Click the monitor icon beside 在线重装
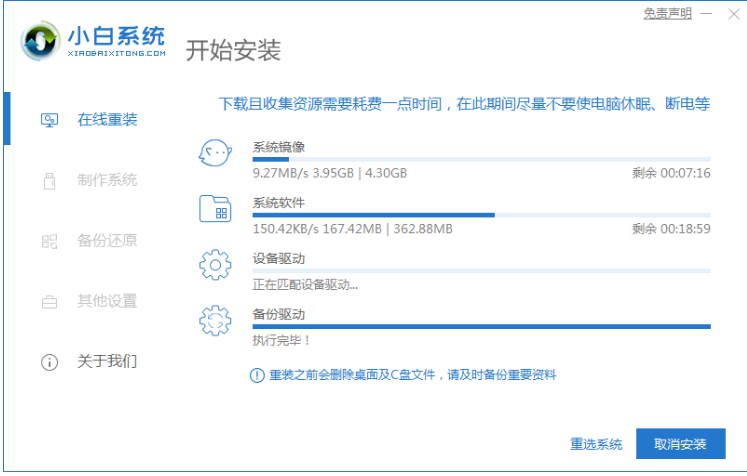Screen dimensions: 747x476 [x=49, y=121]
